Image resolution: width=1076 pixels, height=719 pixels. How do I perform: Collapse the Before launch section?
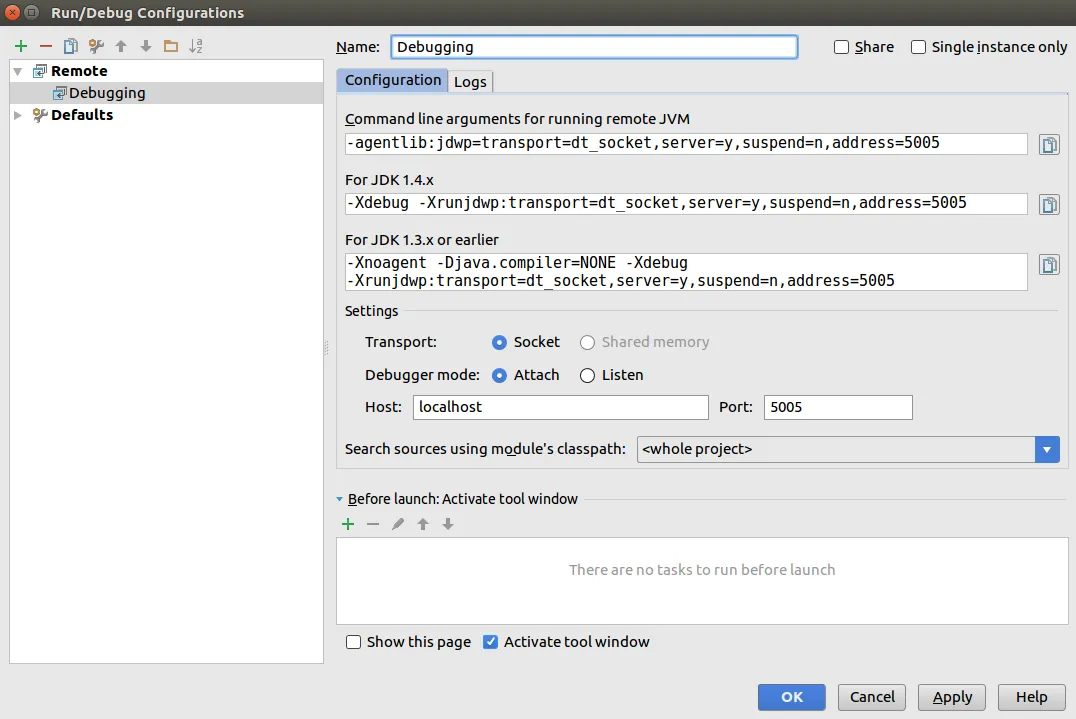(x=339, y=499)
